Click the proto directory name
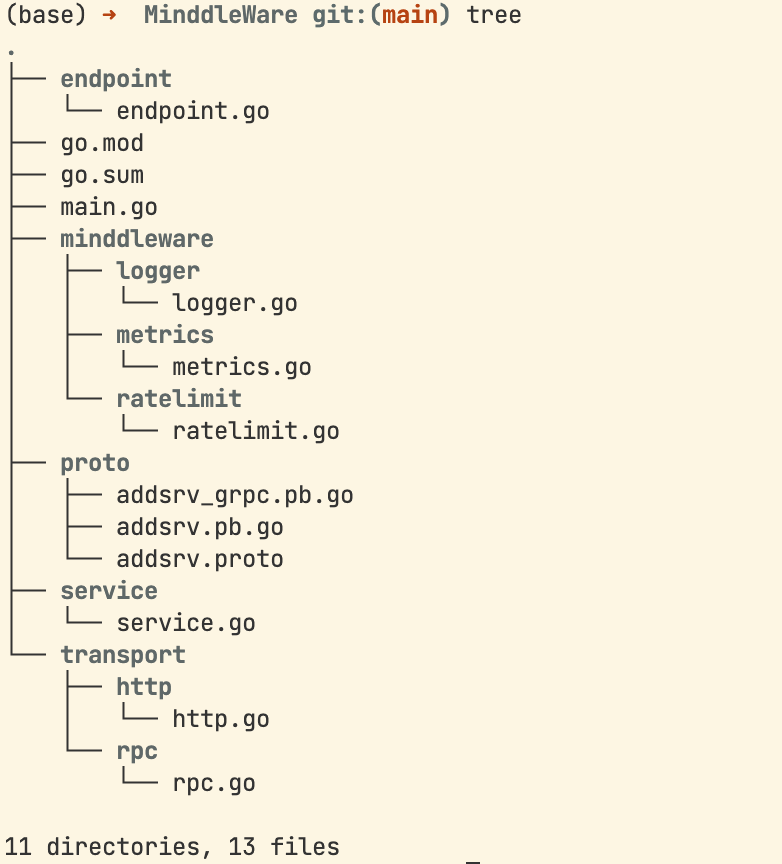The image size is (782, 864). point(95,464)
